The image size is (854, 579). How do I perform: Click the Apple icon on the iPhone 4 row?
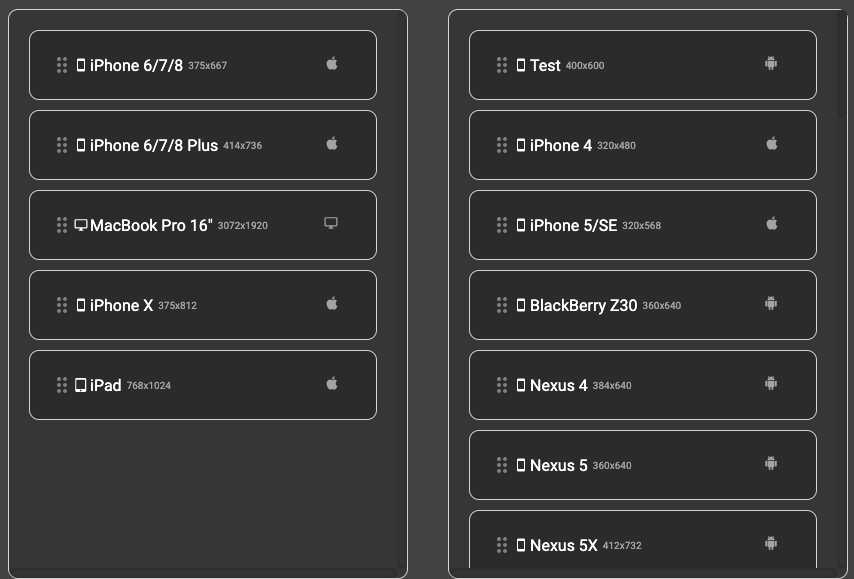(x=772, y=144)
